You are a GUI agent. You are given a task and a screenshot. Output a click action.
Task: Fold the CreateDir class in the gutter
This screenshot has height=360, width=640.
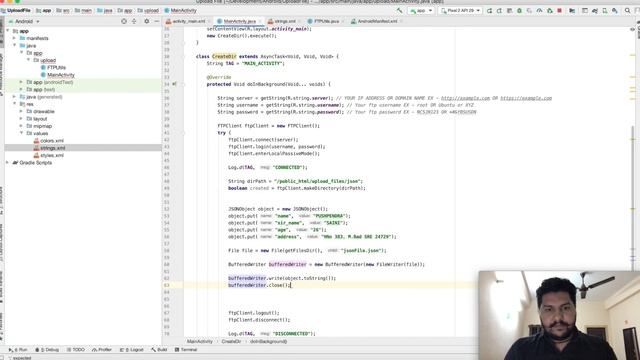(184, 56)
